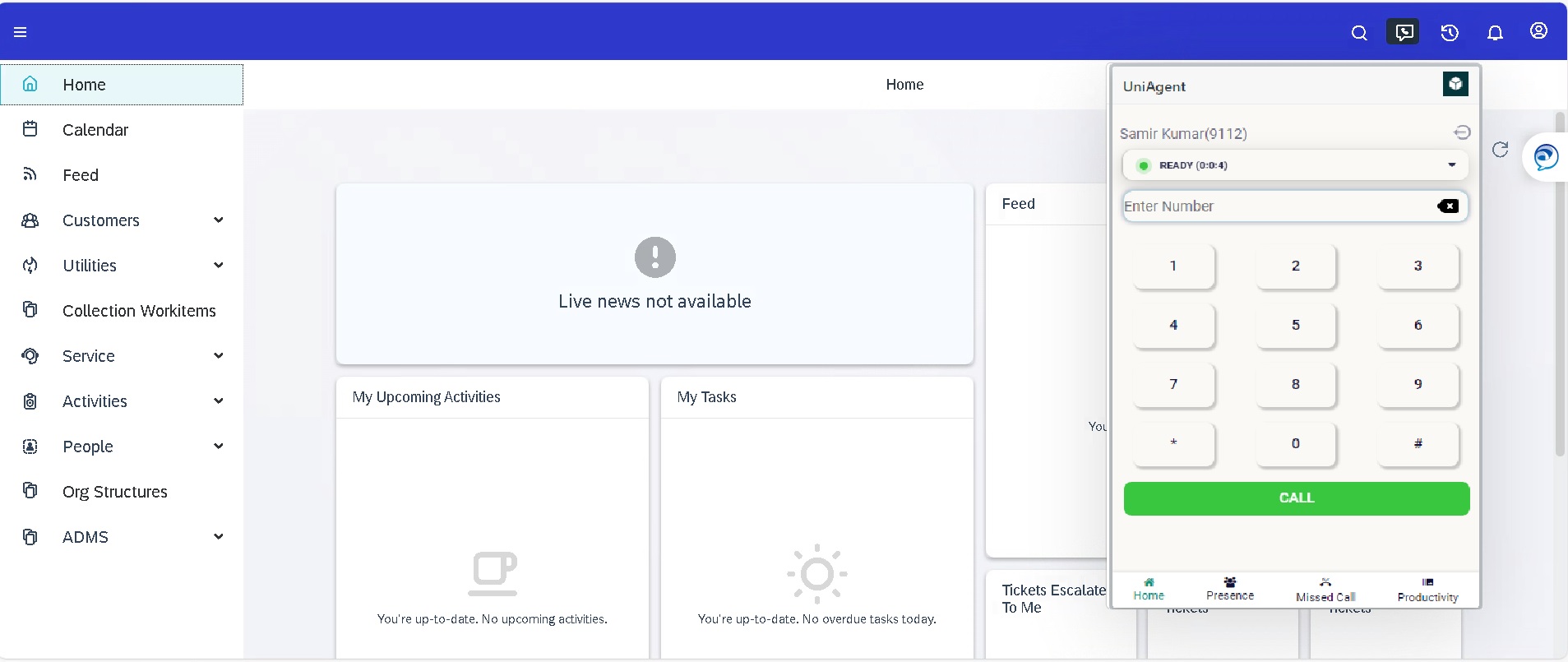This screenshot has height=662, width=1568.
Task: Toggle the UniAgent softphone panel icon
Action: click(x=1404, y=32)
